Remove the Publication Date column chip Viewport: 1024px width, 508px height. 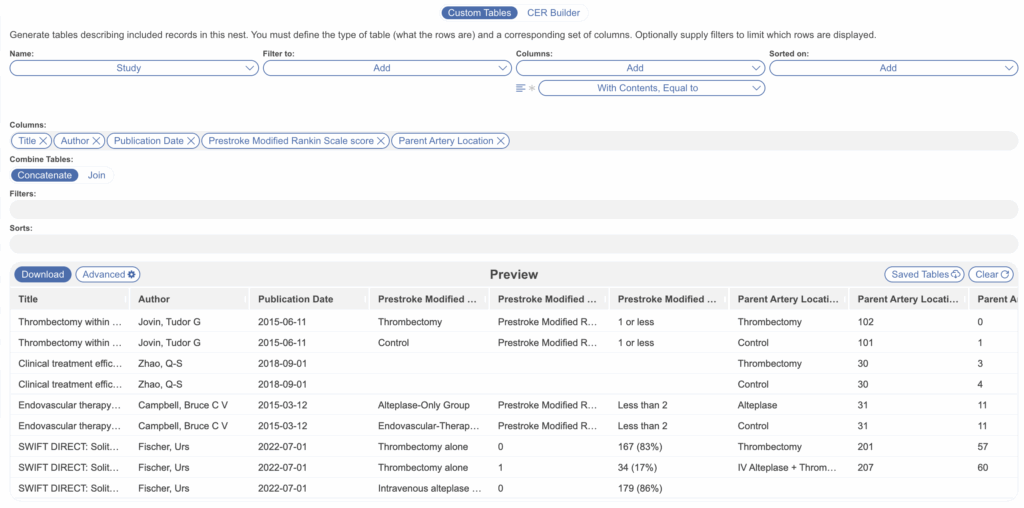192,141
